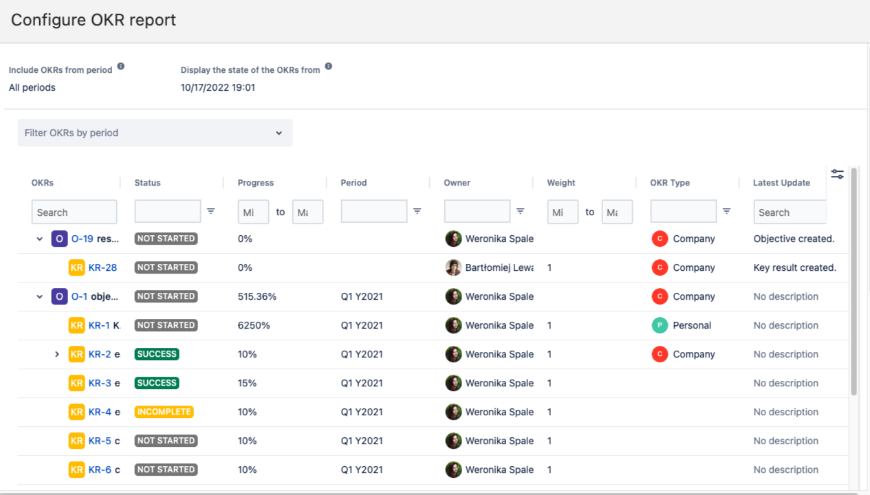Click the Period column filter icon

[417, 212]
